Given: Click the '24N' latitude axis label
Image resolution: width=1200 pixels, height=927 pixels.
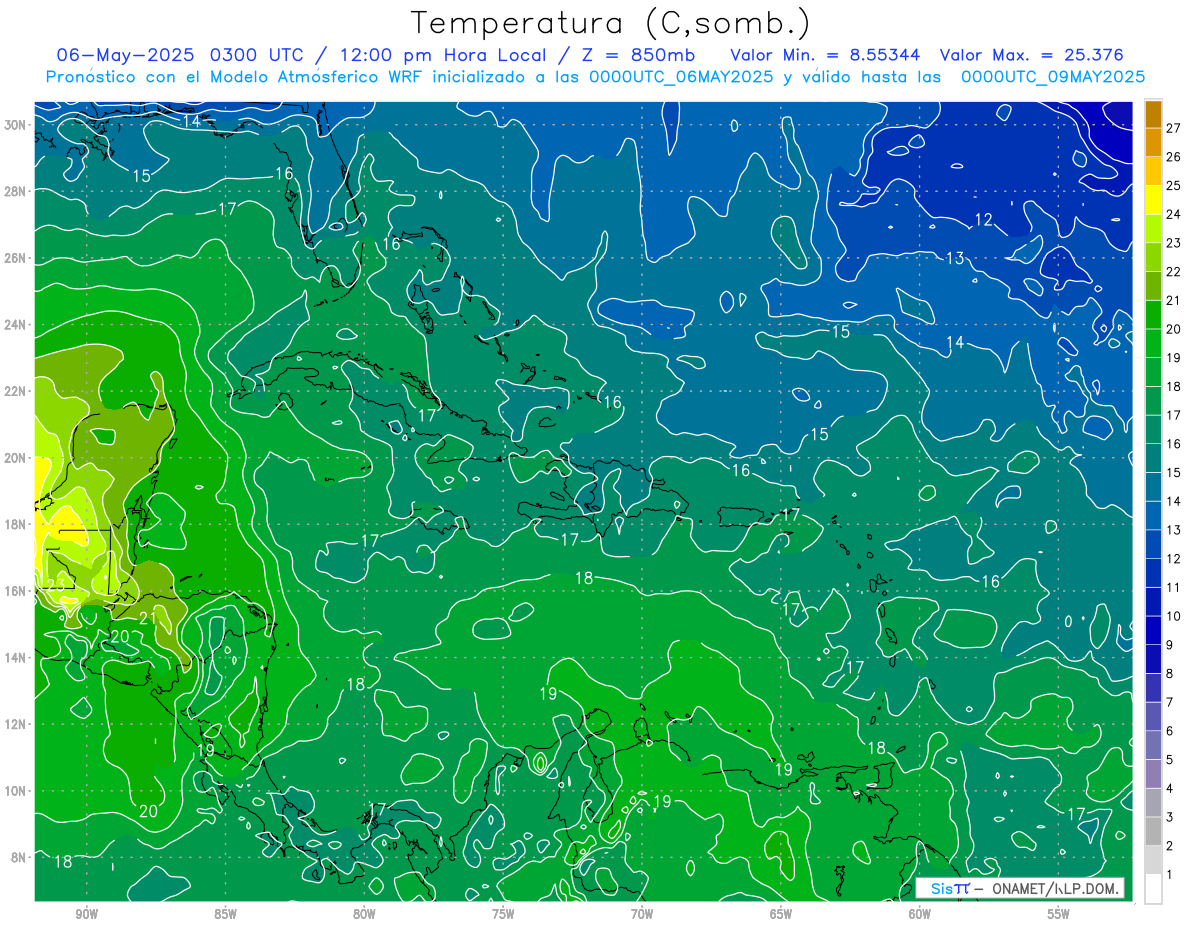Looking at the screenshot, I should (16, 325).
